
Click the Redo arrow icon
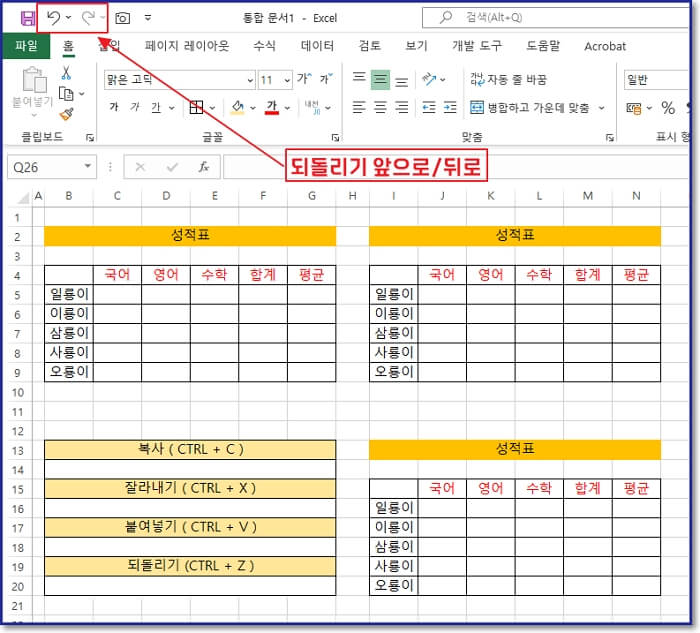pos(88,18)
